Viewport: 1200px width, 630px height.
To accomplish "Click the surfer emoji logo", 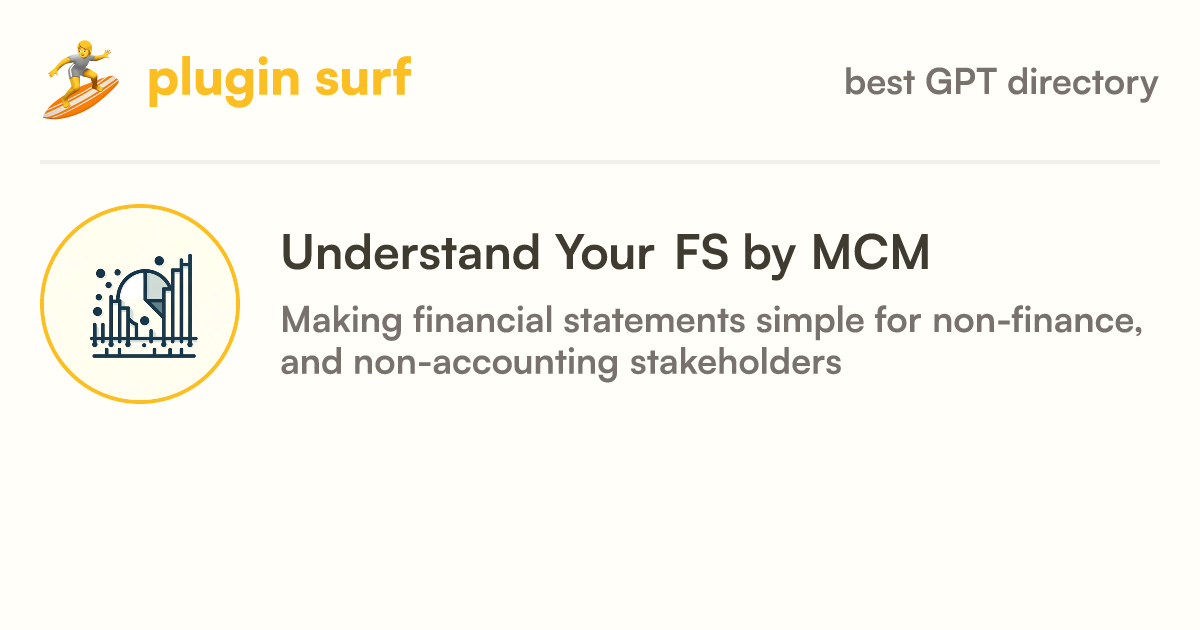I will point(81,80).
